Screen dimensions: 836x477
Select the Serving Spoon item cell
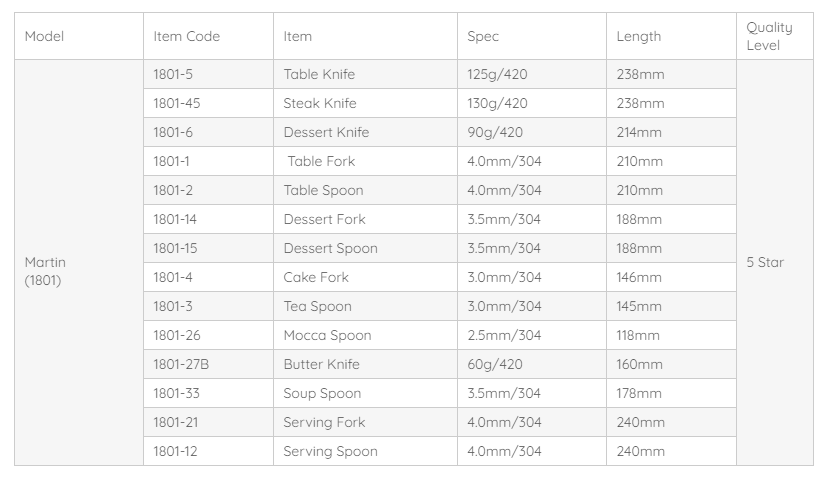click(x=330, y=451)
